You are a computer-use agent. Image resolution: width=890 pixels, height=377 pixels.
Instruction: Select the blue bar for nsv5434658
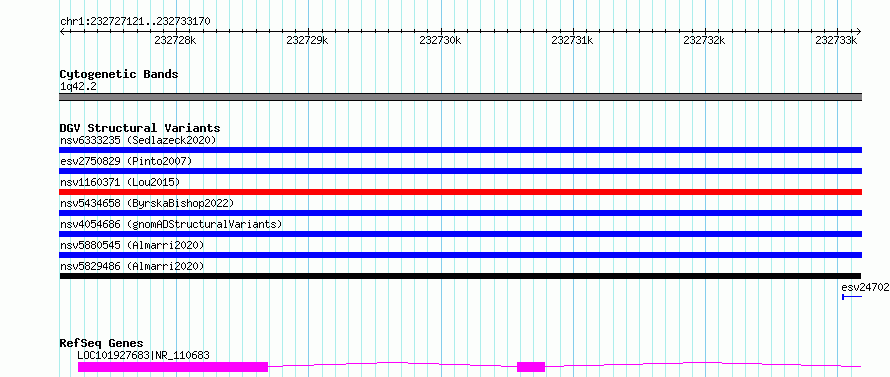(x=461, y=213)
